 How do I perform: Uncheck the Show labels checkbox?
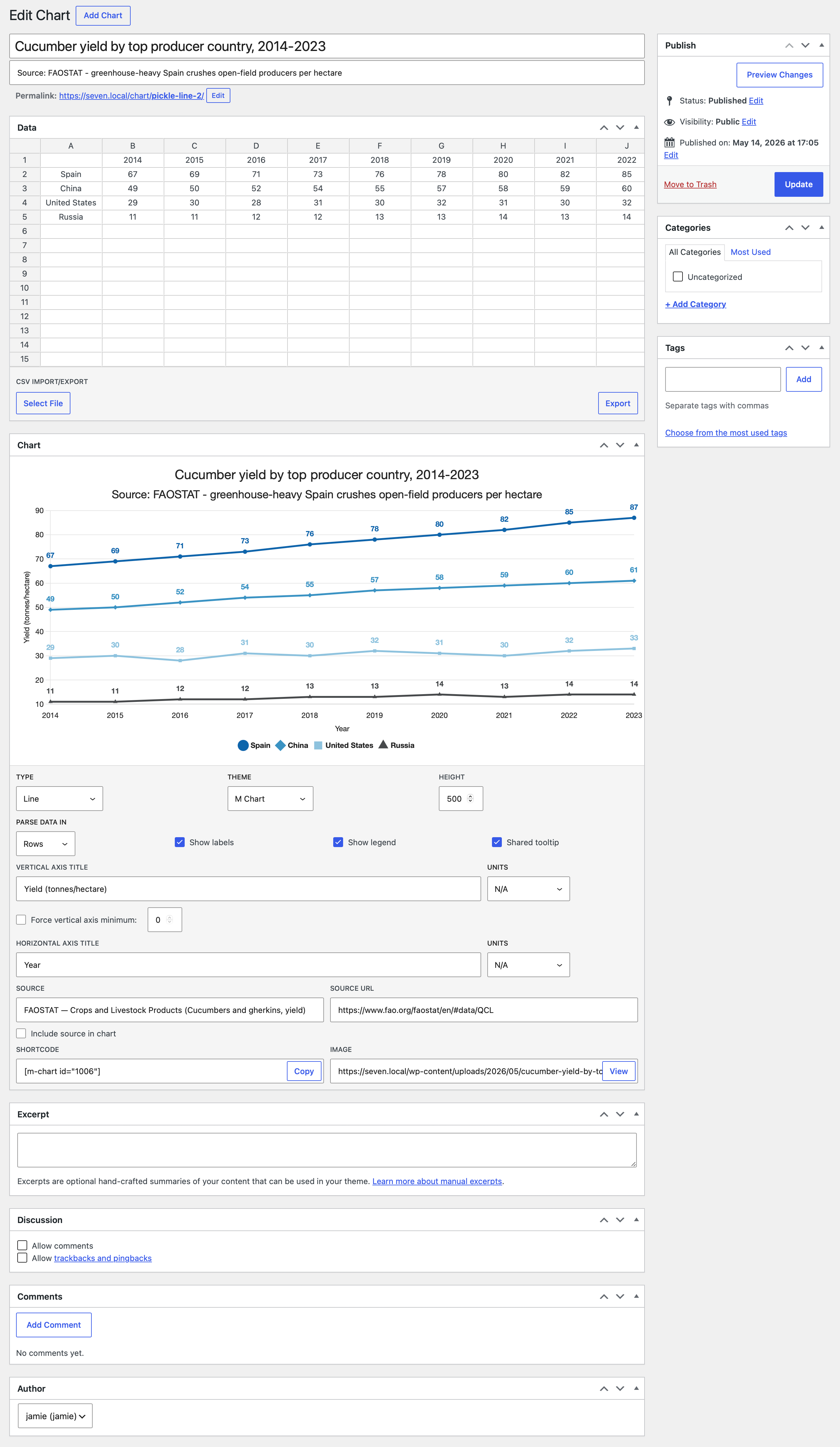click(180, 842)
